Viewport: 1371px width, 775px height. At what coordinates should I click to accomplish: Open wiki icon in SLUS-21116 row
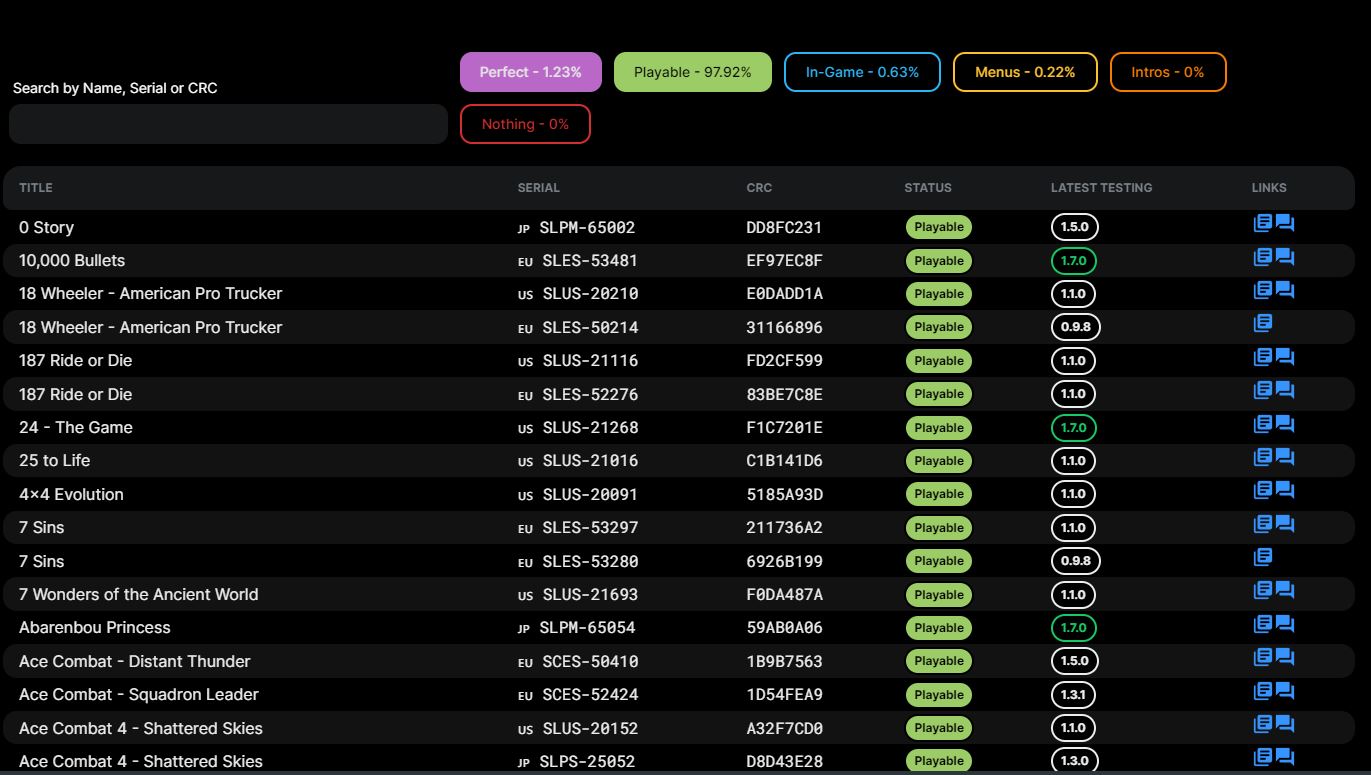(x=1263, y=357)
